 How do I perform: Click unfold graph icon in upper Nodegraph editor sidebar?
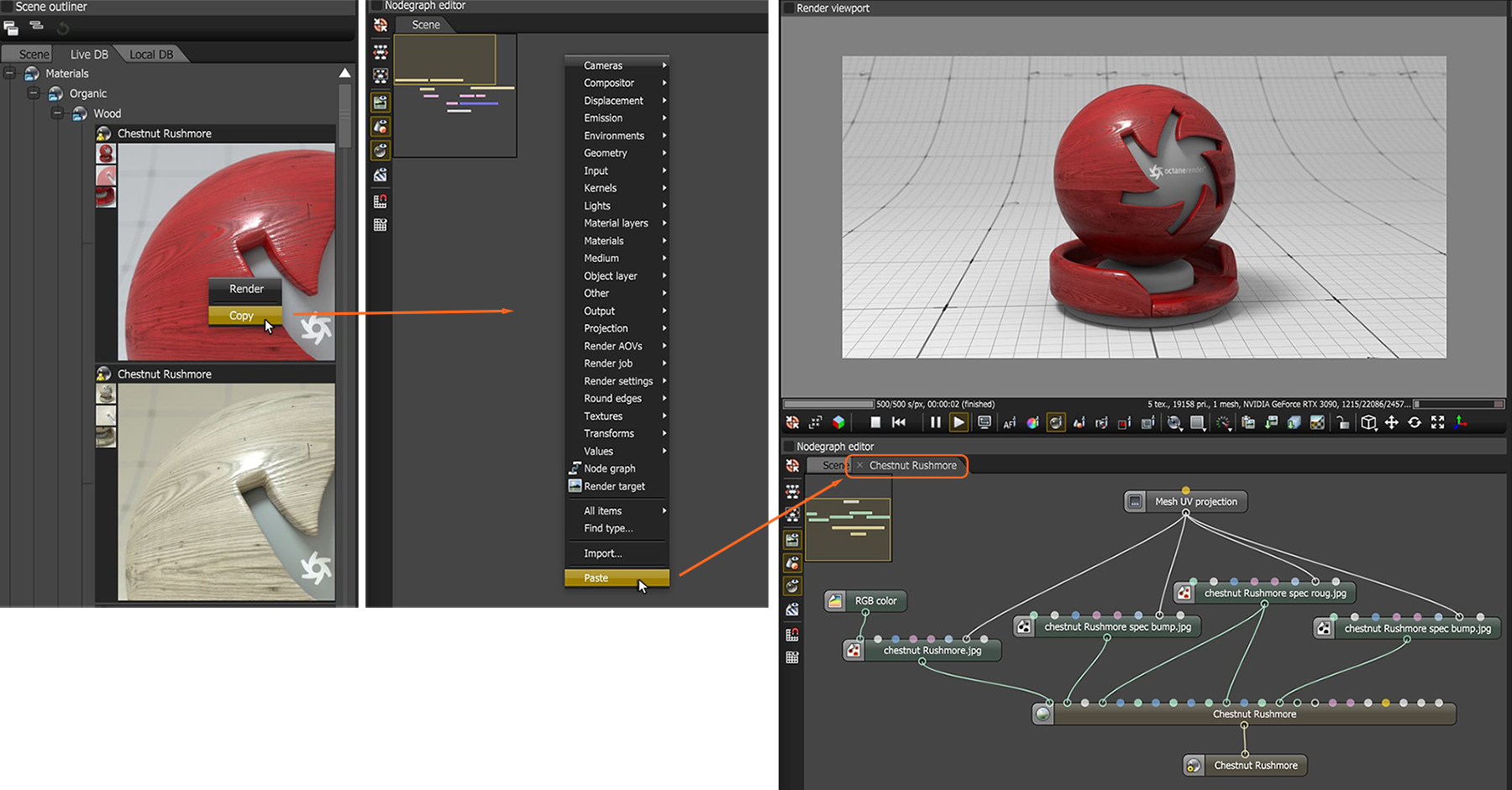(x=381, y=51)
